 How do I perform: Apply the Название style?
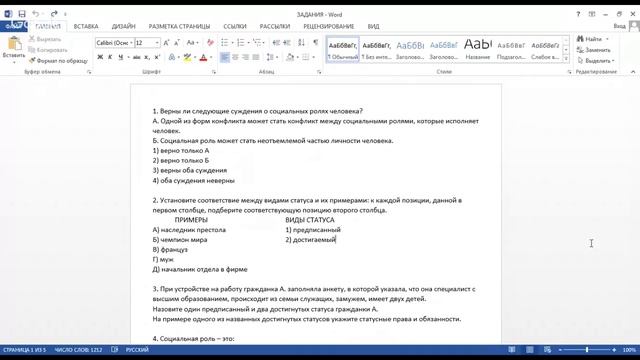(x=478, y=50)
